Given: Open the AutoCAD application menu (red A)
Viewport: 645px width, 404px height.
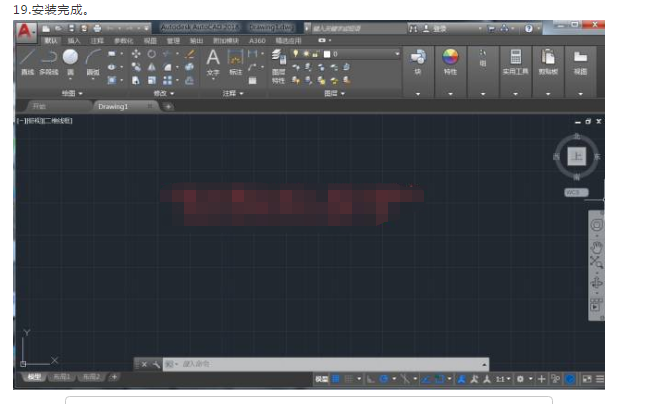Looking at the screenshot, I should [x=25, y=31].
